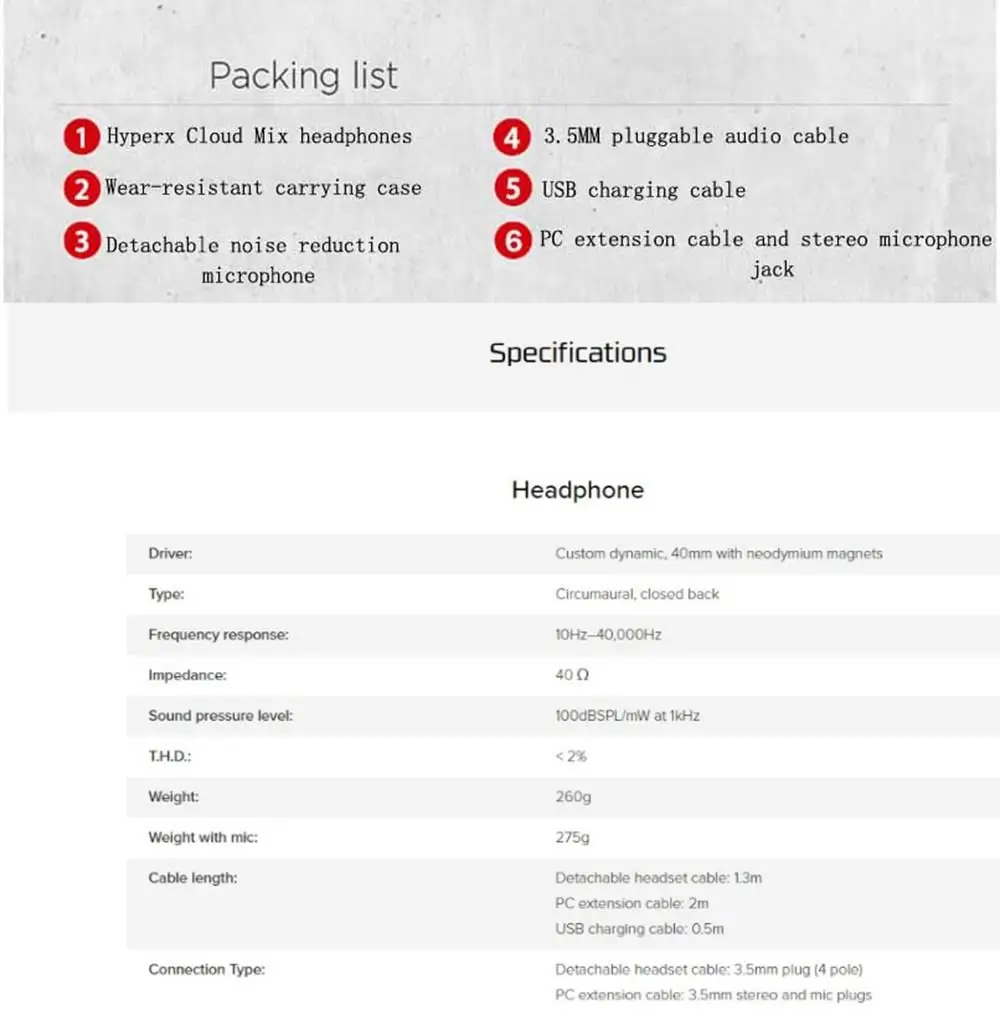The height and width of the screenshot is (1031, 1000).
Task: Click the red number 1 circle icon
Action: [x=82, y=137]
